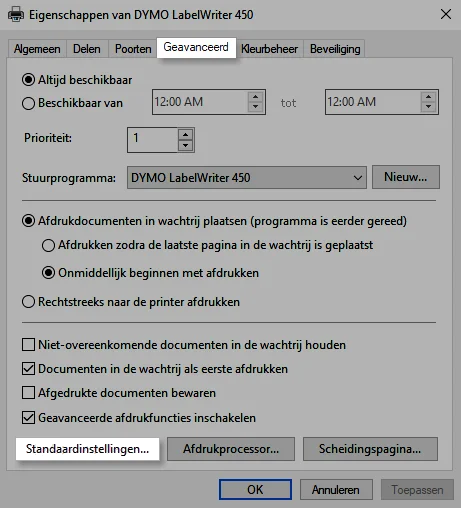Expand the Stuurprogramma driver dropdown
The height and width of the screenshot is (508, 461).
(247, 178)
